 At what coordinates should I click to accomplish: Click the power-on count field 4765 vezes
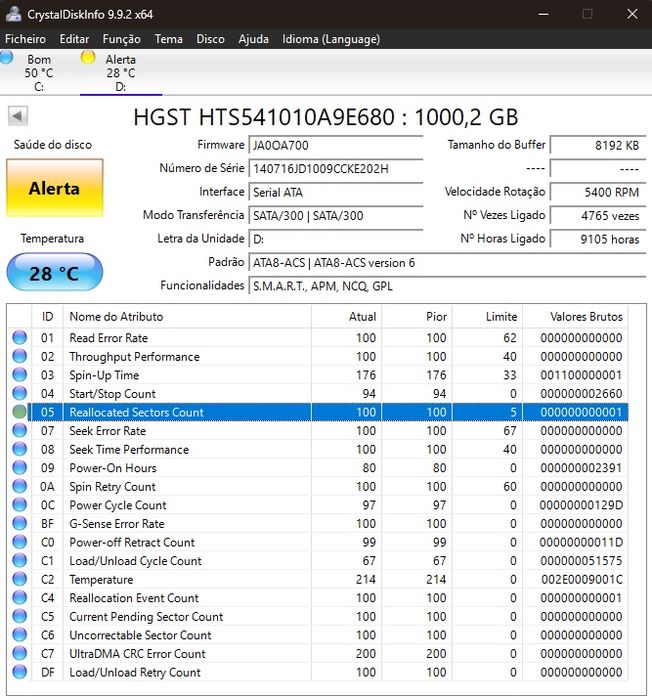pyautogui.click(x=598, y=216)
